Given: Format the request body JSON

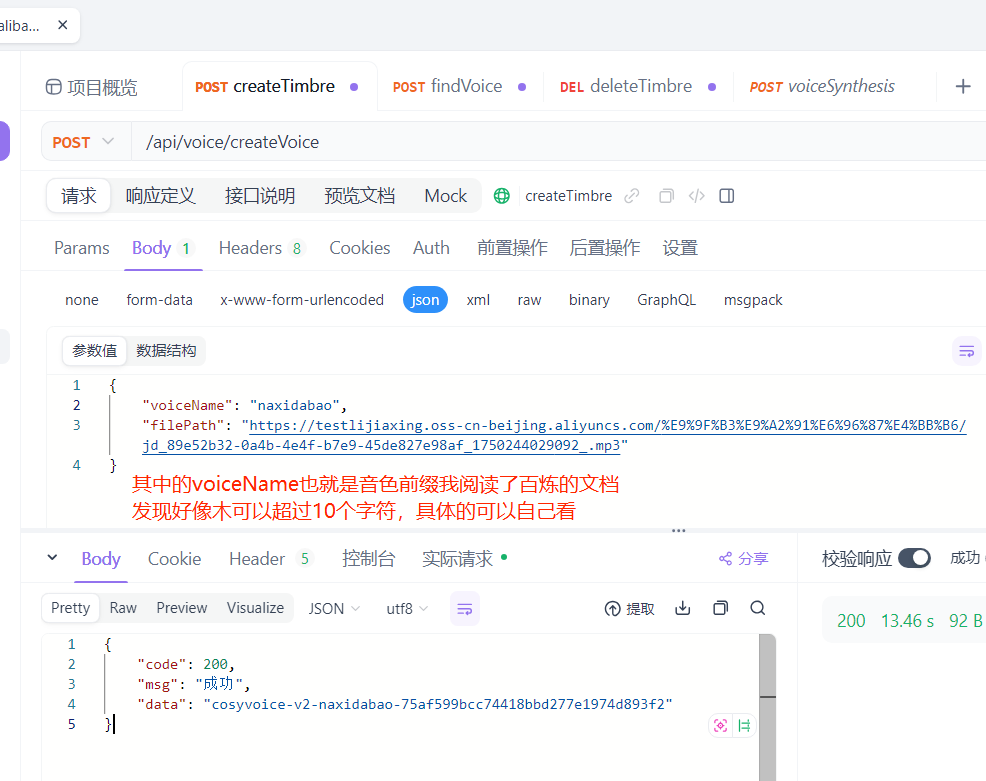Looking at the screenshot, I should click(966, 351).
